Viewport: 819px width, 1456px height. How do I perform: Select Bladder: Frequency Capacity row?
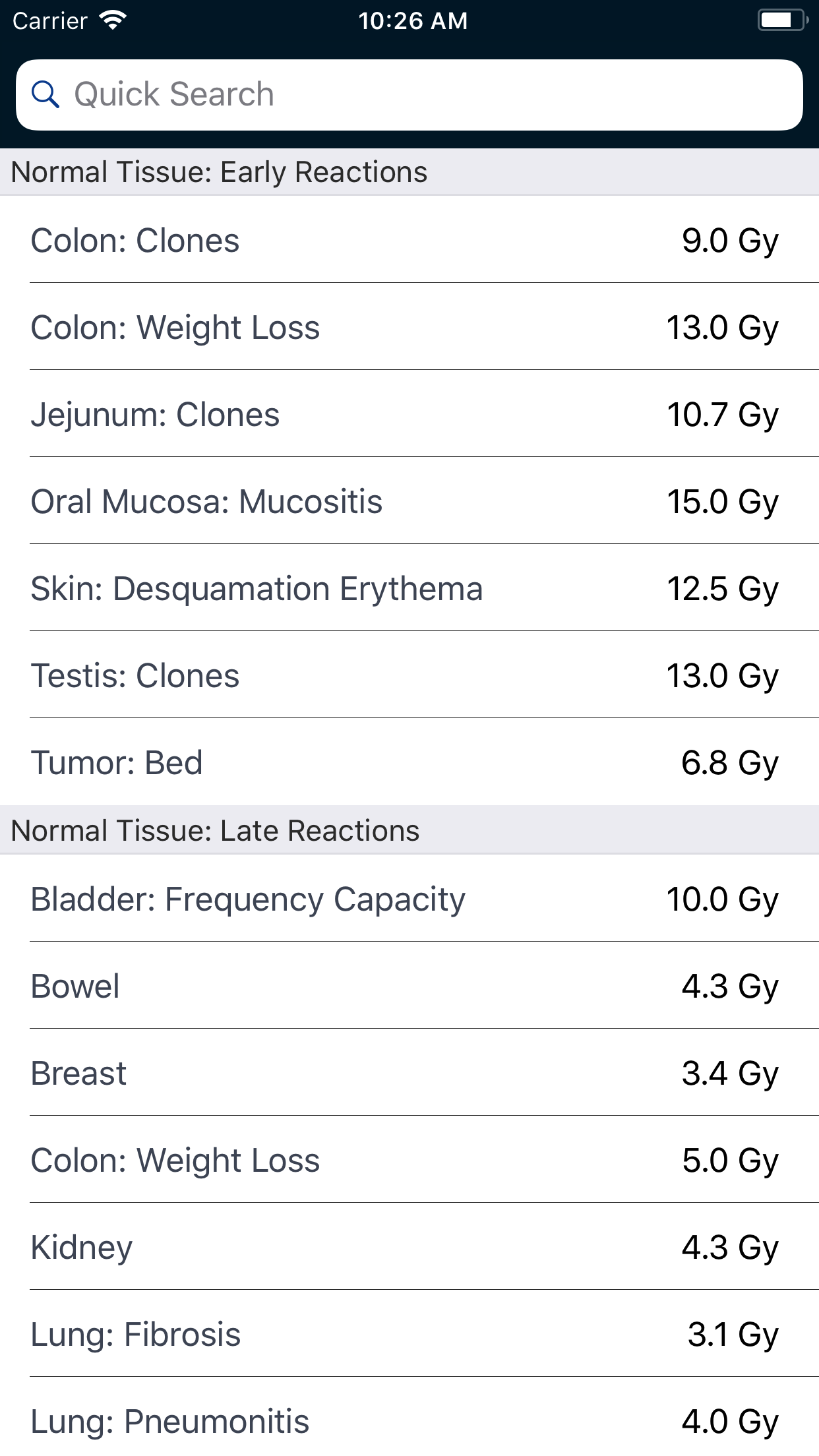[x=409, y=899]
